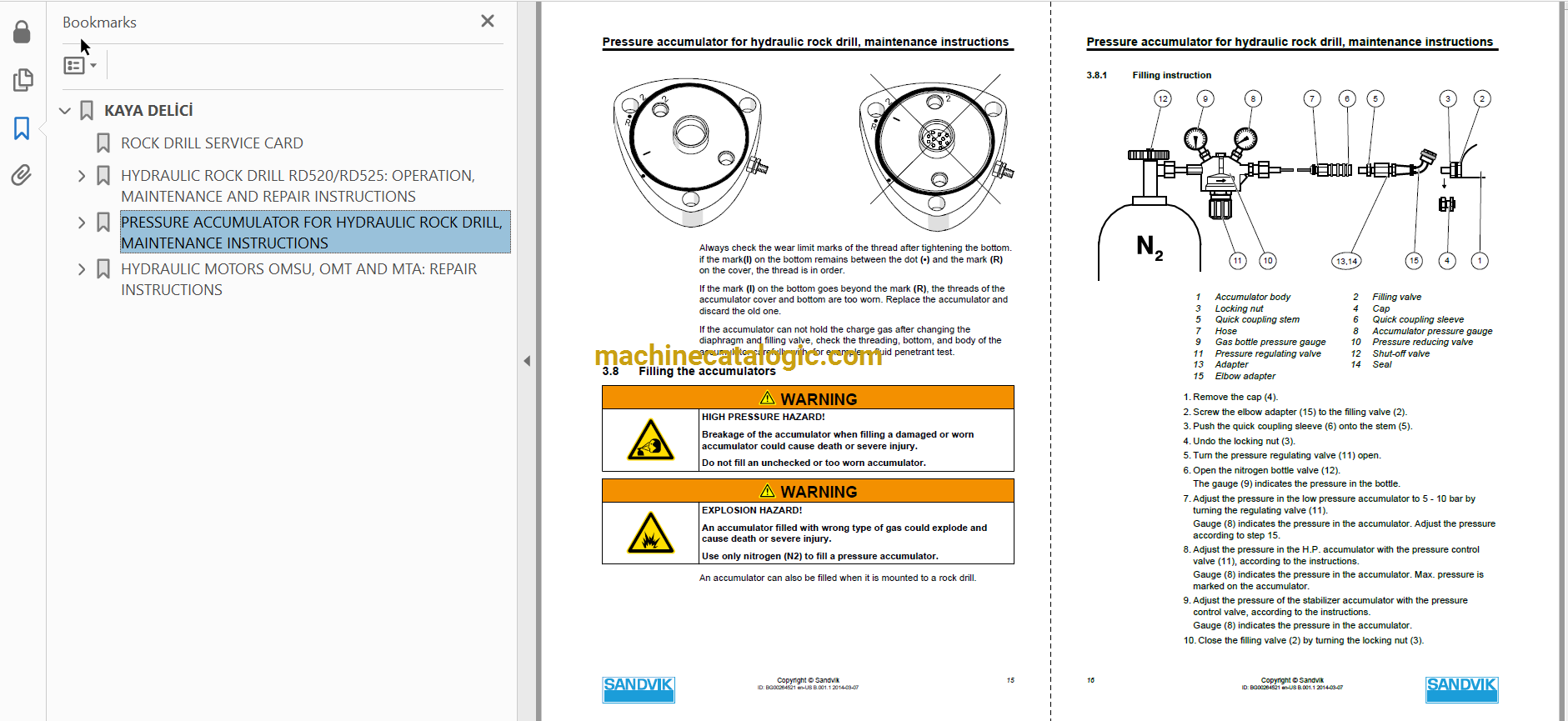This screenshot has width=1568, height=721.
Task: Open the security lock panel icon
Action: point(23,32)
